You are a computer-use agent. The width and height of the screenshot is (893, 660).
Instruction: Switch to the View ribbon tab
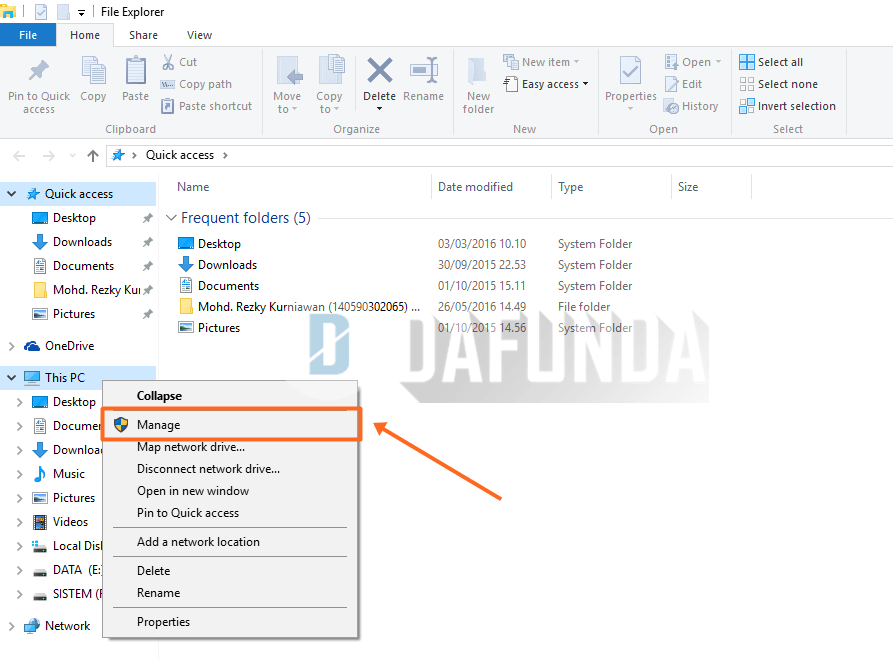[199, 35]
